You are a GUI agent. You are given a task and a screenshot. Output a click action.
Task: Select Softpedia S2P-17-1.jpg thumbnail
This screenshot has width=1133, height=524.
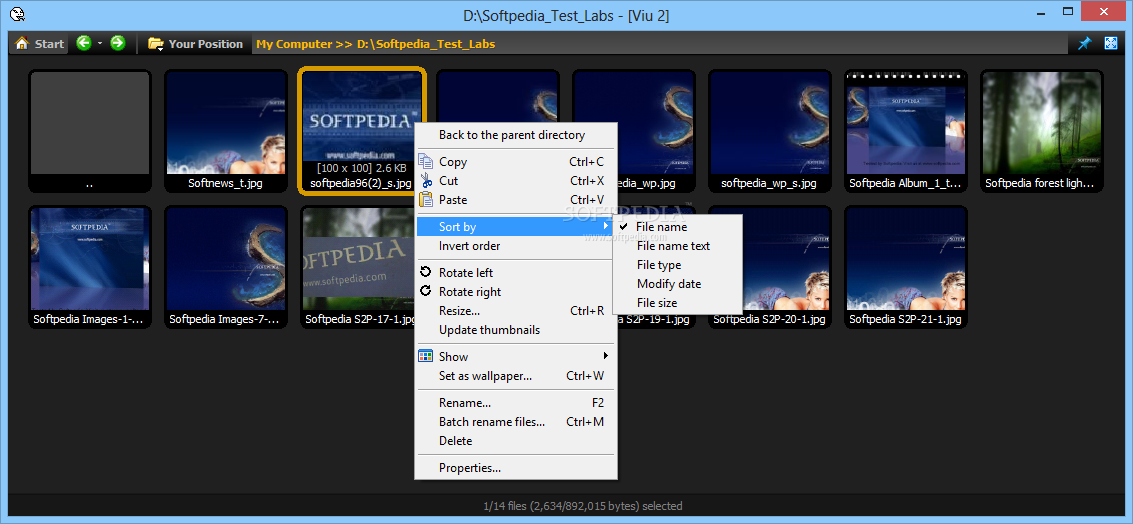coord(357,267)
